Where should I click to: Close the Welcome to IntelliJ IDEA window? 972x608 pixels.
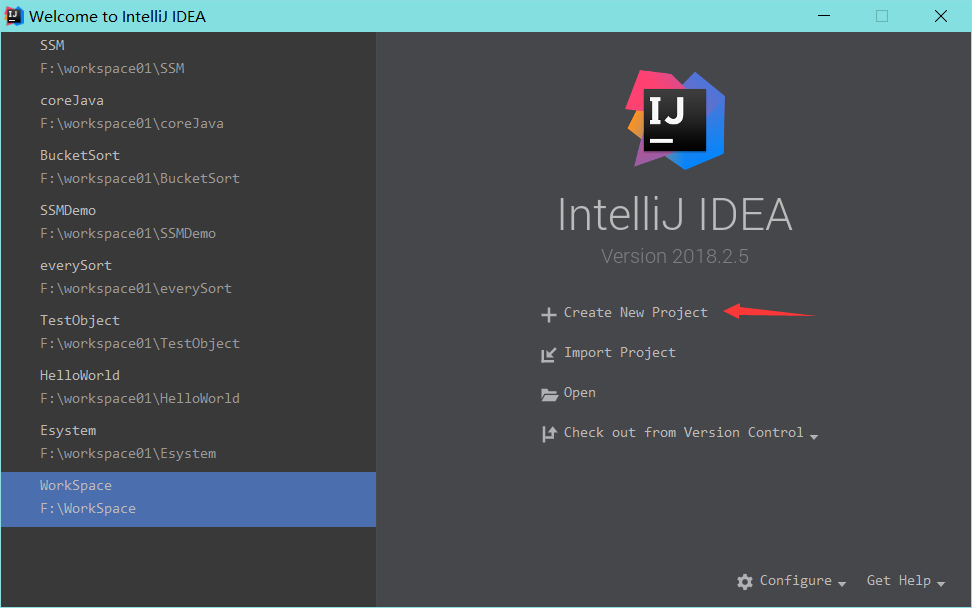(x=940, y=16)
